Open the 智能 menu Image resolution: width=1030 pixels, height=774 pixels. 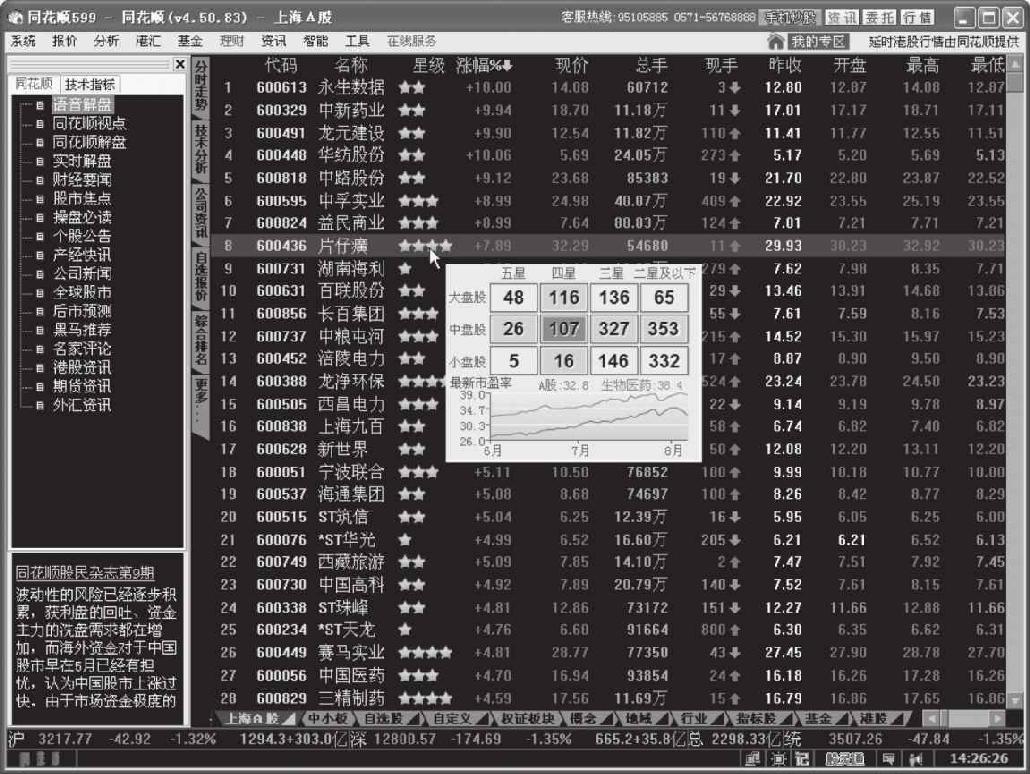[x=315, y=41]
